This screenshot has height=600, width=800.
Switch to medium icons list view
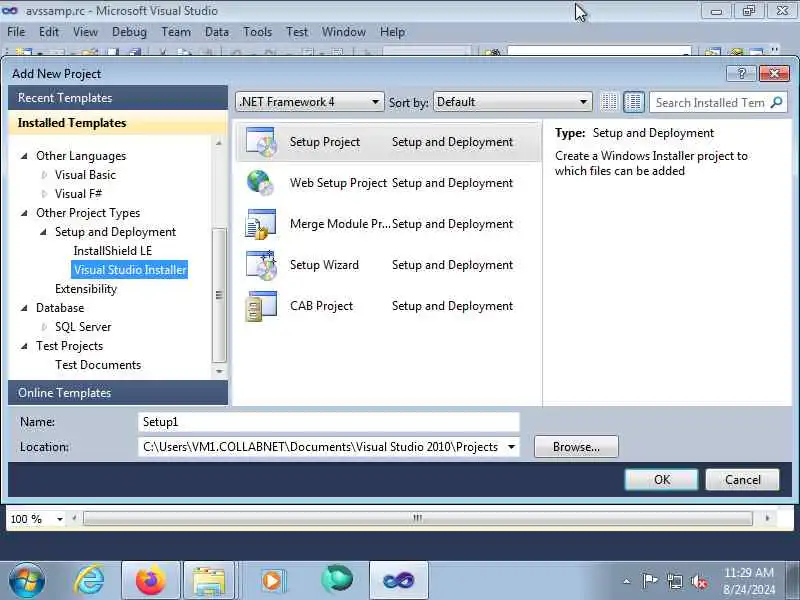pyautogui.click(x=634, y=102)
